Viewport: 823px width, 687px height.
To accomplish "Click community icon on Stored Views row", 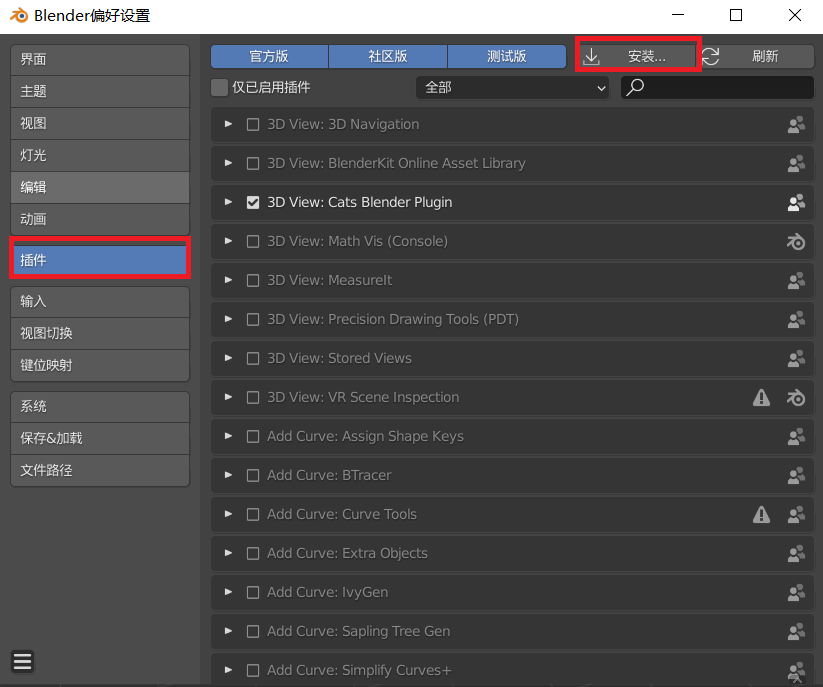I will tap(796, 358).
